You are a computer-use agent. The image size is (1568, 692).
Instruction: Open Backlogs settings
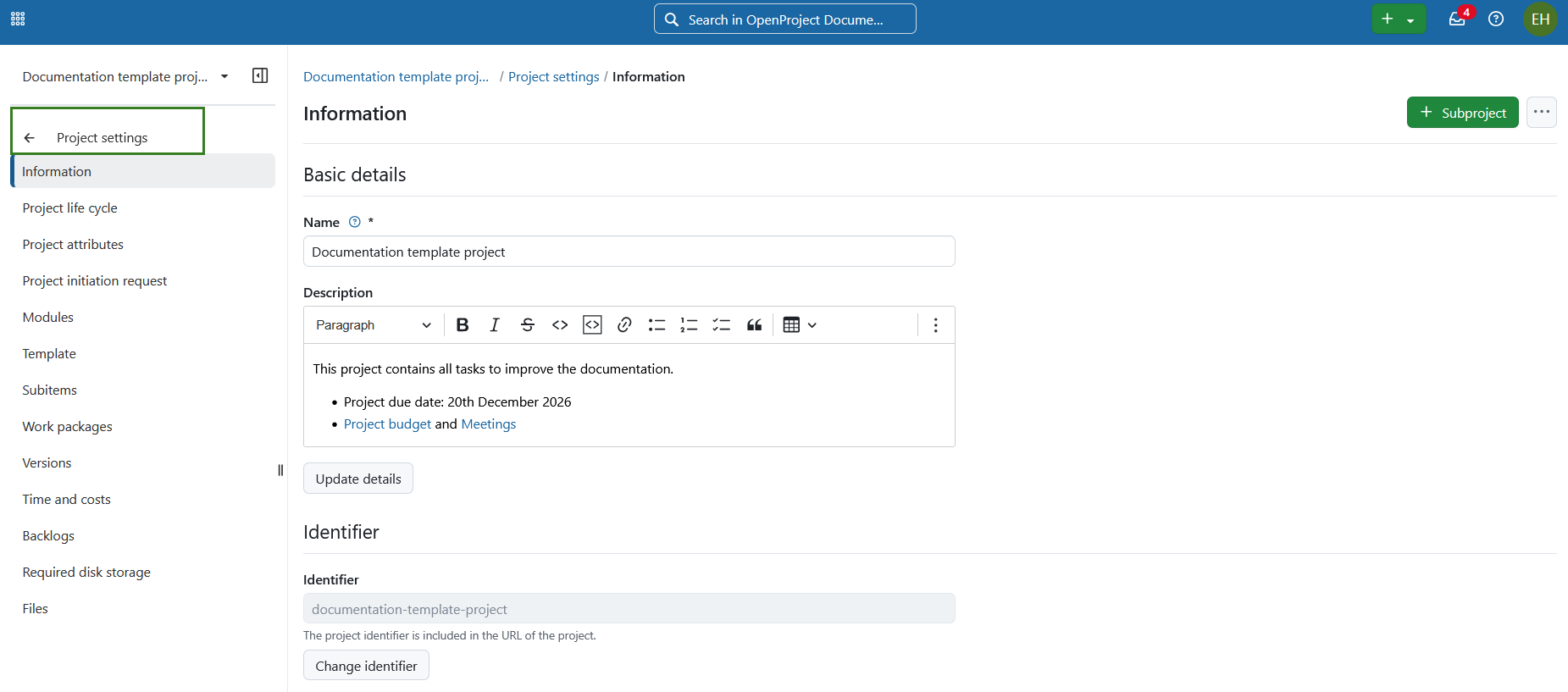(x=142, y=535)
